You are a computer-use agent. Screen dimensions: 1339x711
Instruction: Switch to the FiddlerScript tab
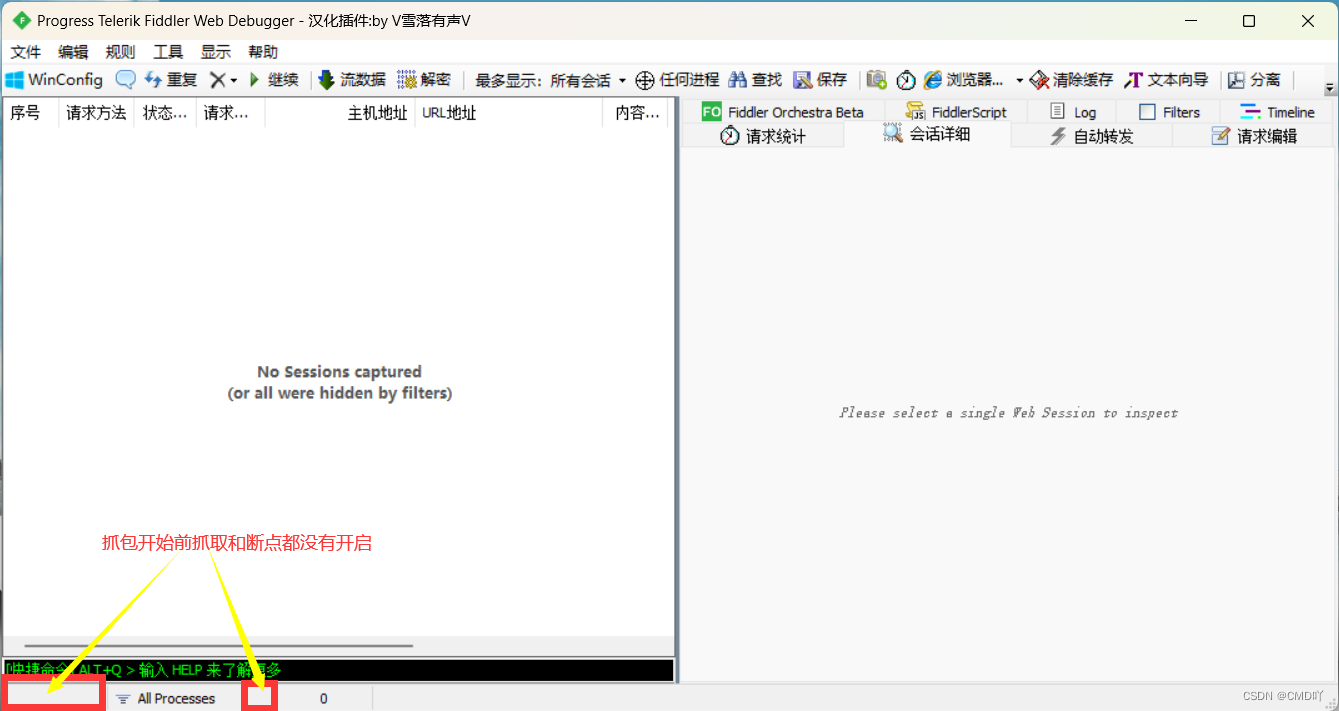click(956, 112)
